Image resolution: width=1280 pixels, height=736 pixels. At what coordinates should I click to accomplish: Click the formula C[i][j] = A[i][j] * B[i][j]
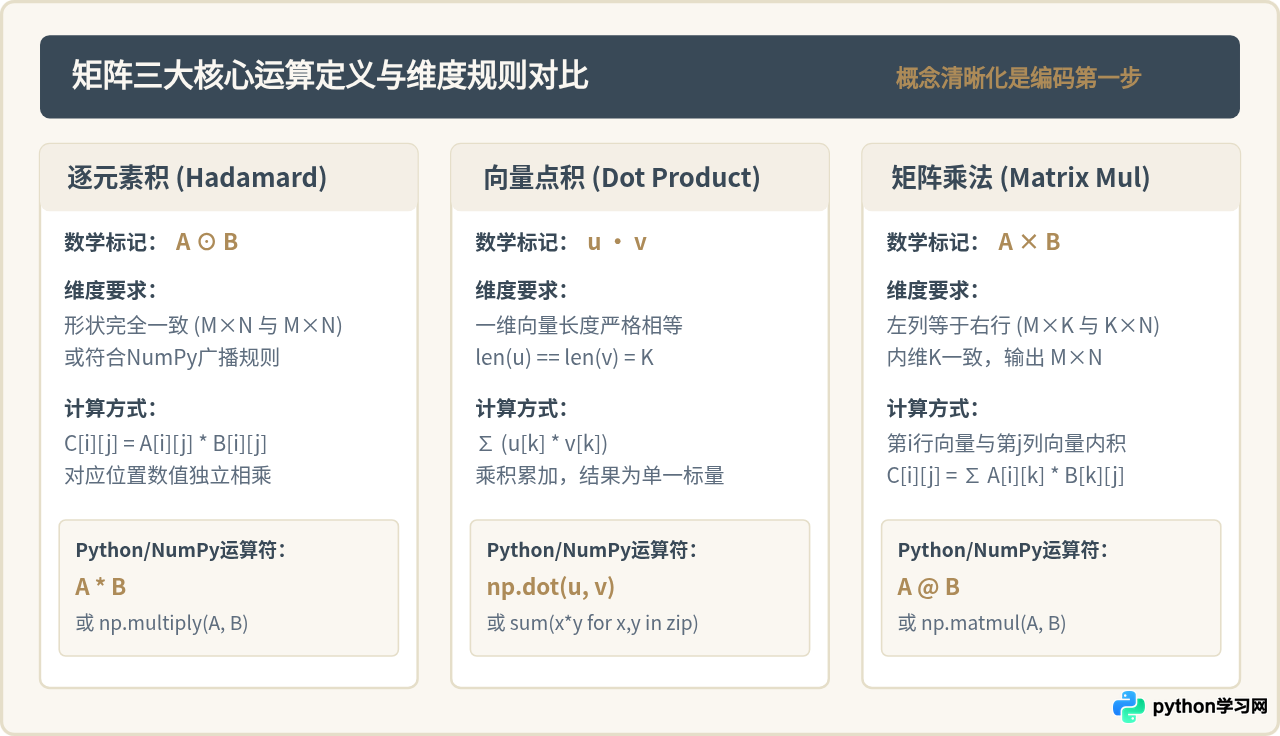pyautogui.click(x=166, y=445)
